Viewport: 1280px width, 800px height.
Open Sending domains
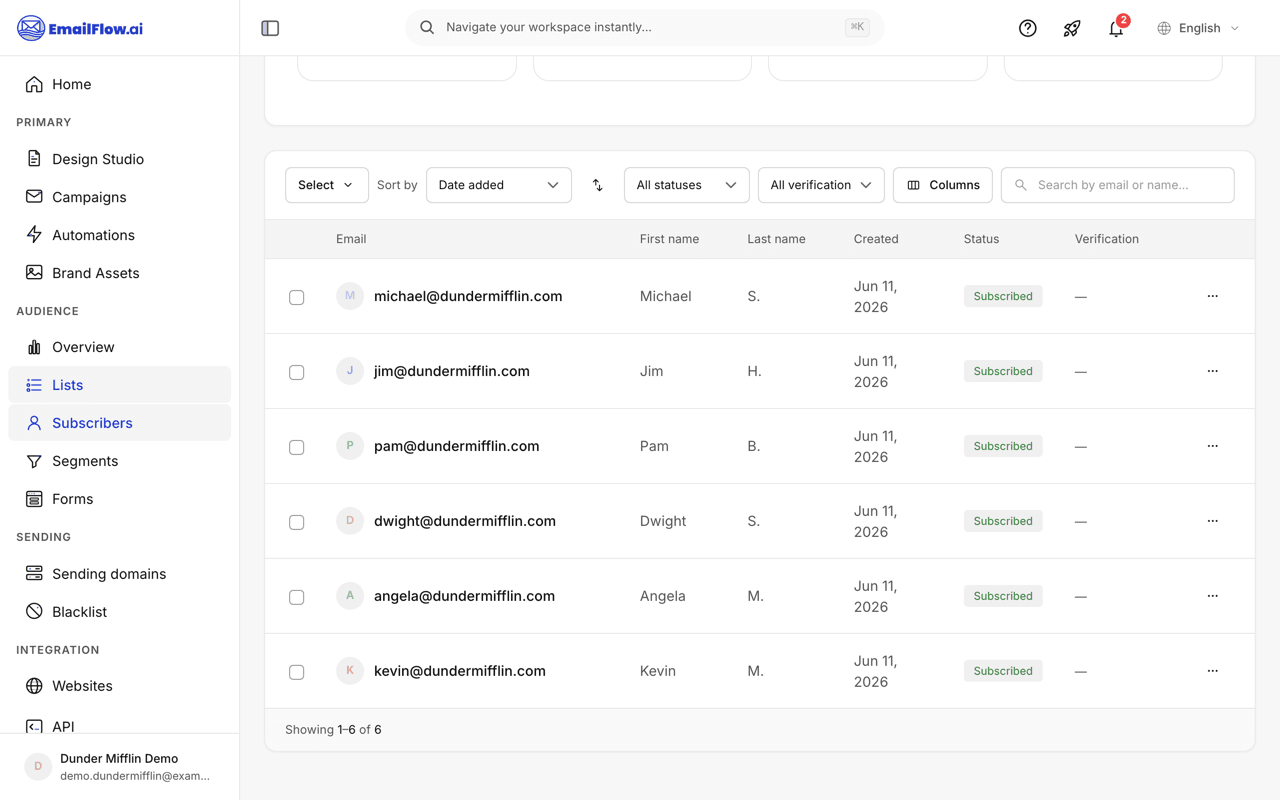[120, 574]
